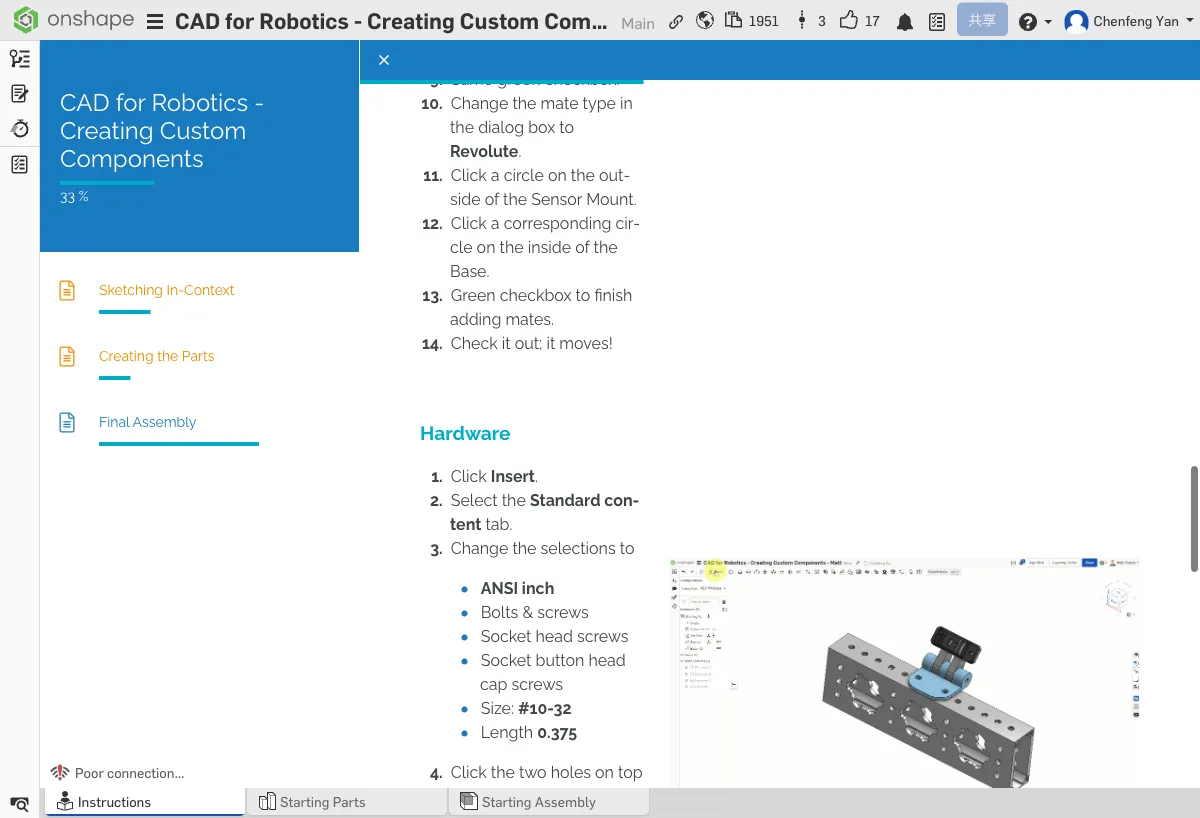Open the Onshape hamburger menu
This screenshot has height=818, width=1200.
point(155,21)
